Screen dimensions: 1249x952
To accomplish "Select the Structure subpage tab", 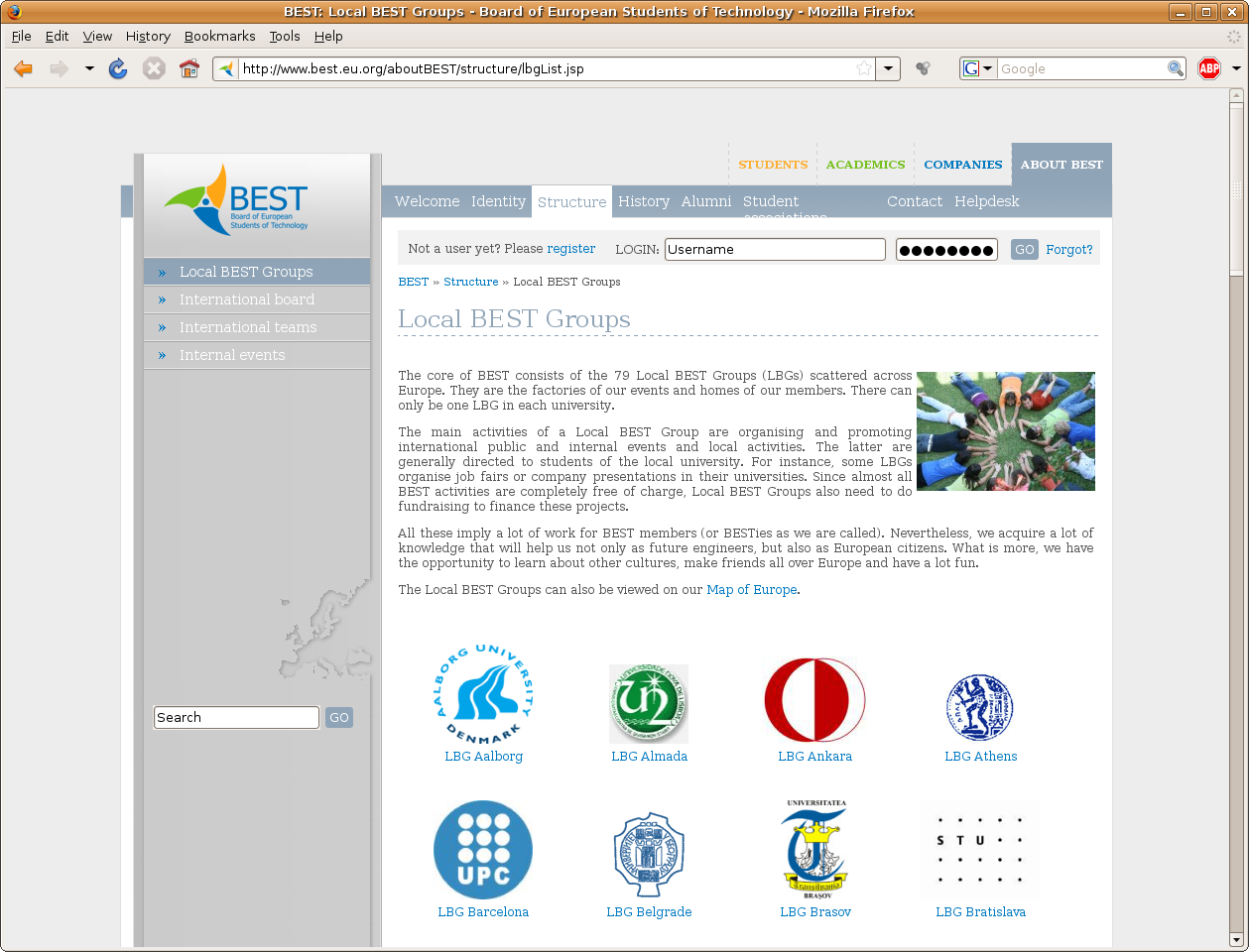I will tap(572, 201).
